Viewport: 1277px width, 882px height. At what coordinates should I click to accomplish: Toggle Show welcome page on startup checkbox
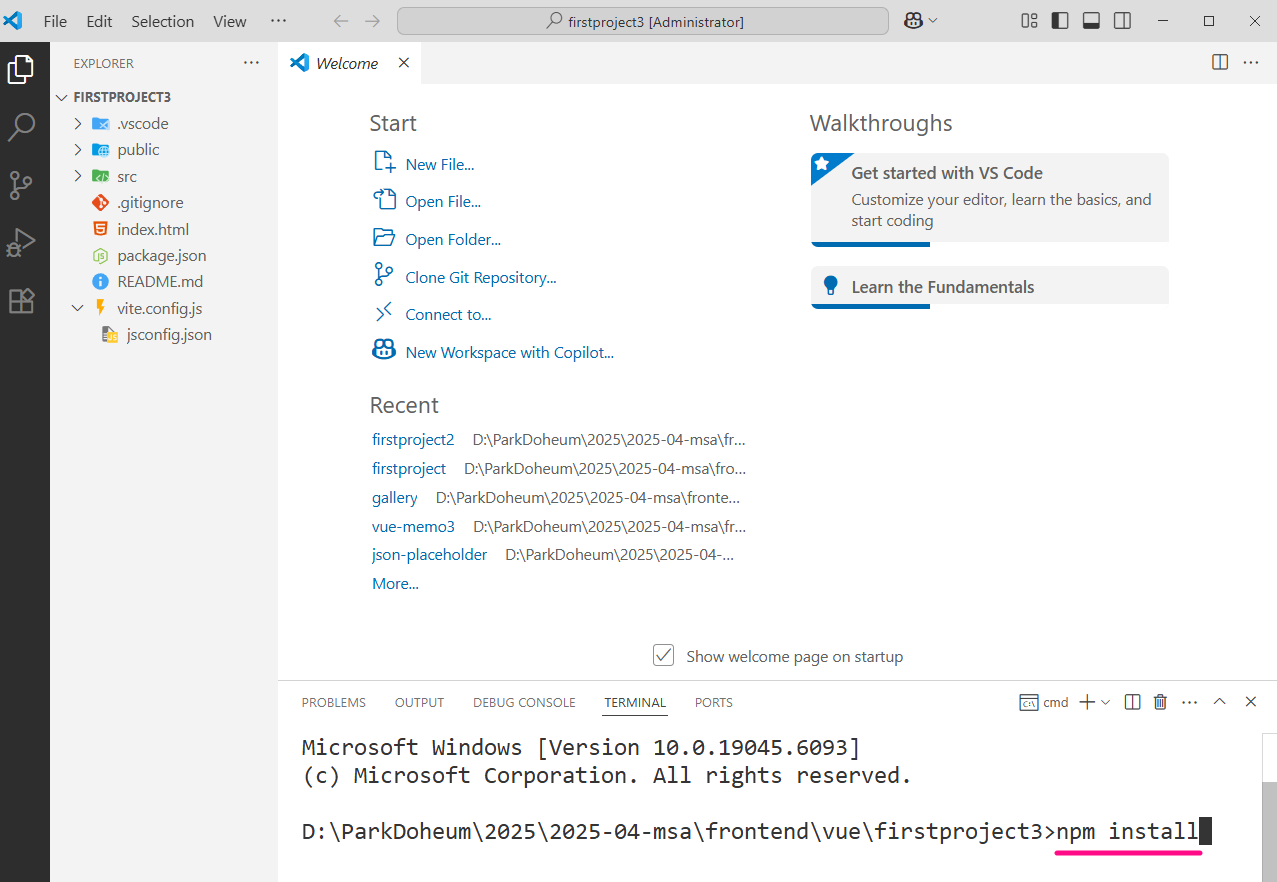coord(663,655)
